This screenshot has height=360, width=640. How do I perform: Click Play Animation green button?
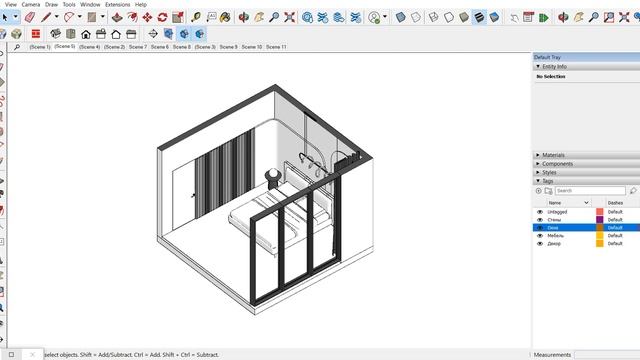(x=543, y=17)
